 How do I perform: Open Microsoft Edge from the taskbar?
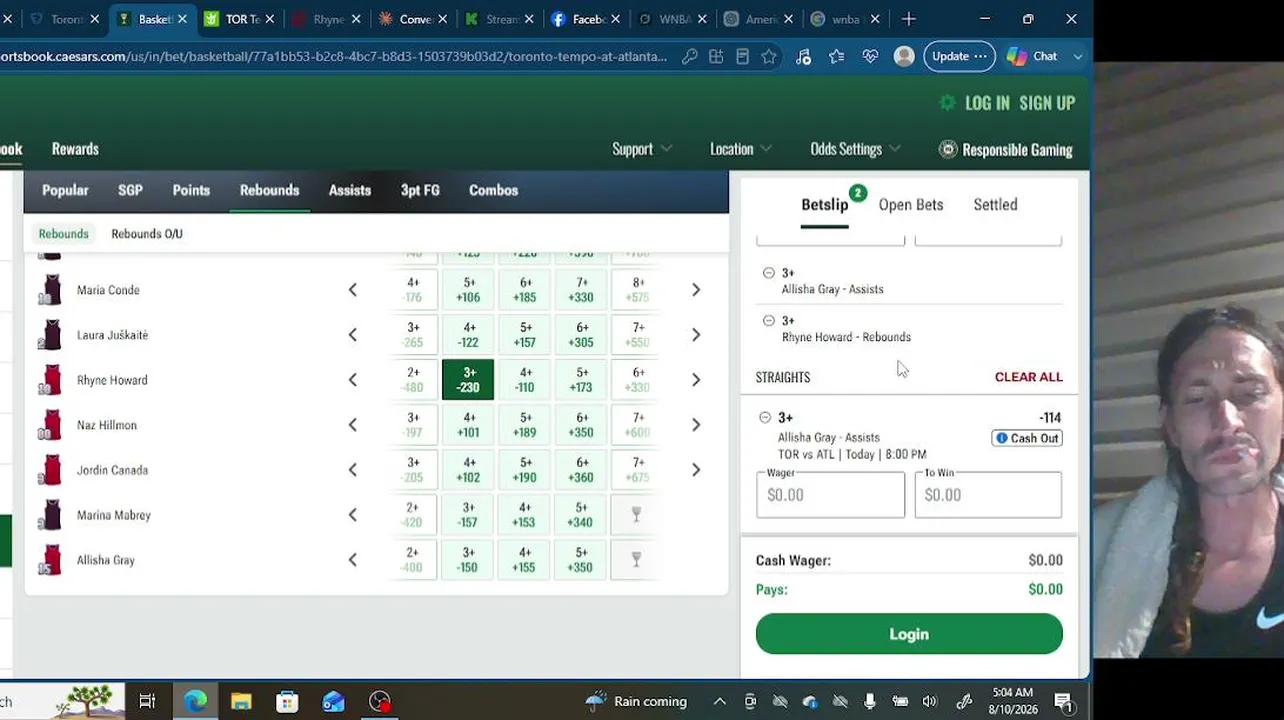[x=195, y=702]
